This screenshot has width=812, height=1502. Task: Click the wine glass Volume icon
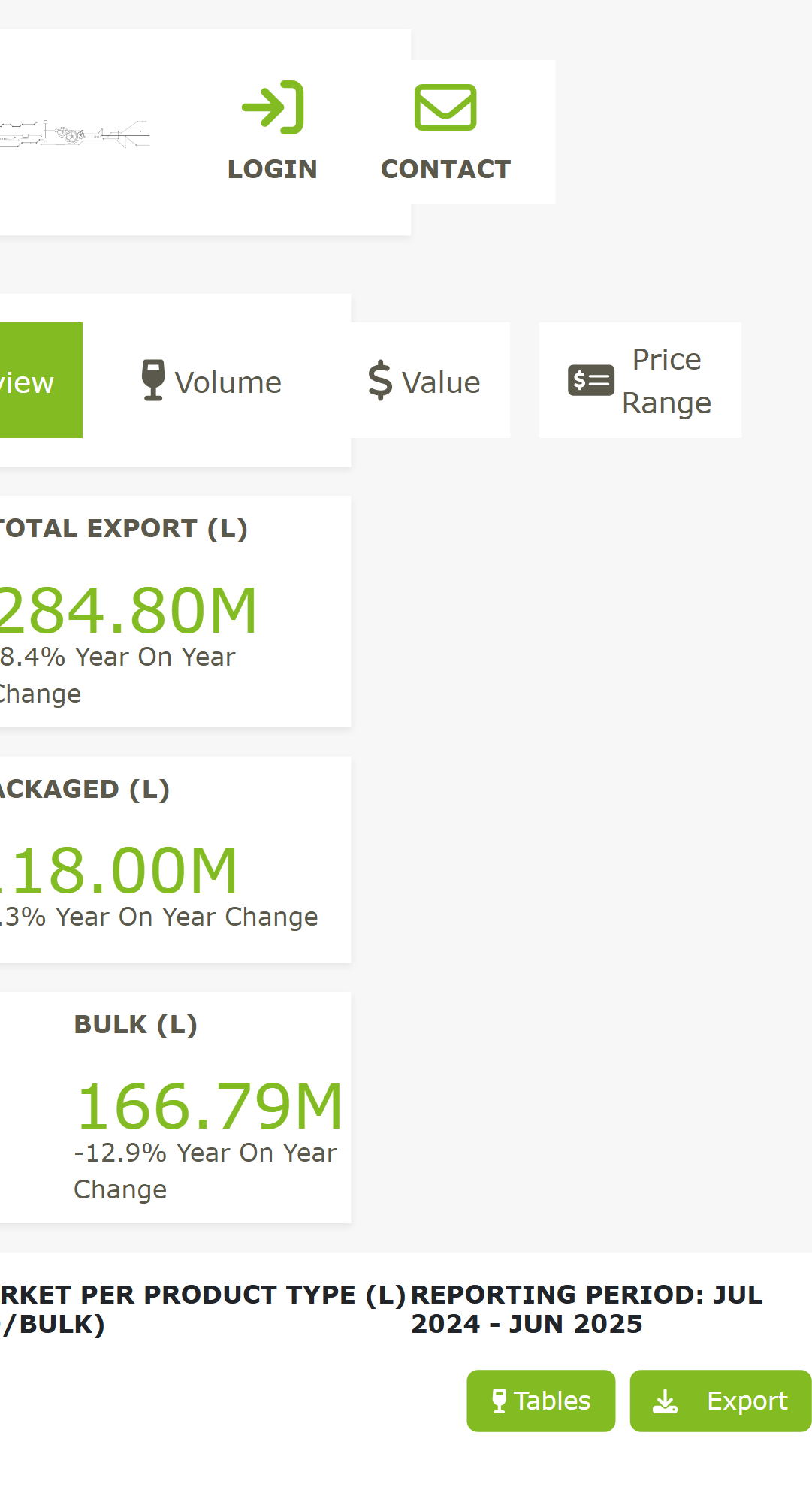coord(153,380)
